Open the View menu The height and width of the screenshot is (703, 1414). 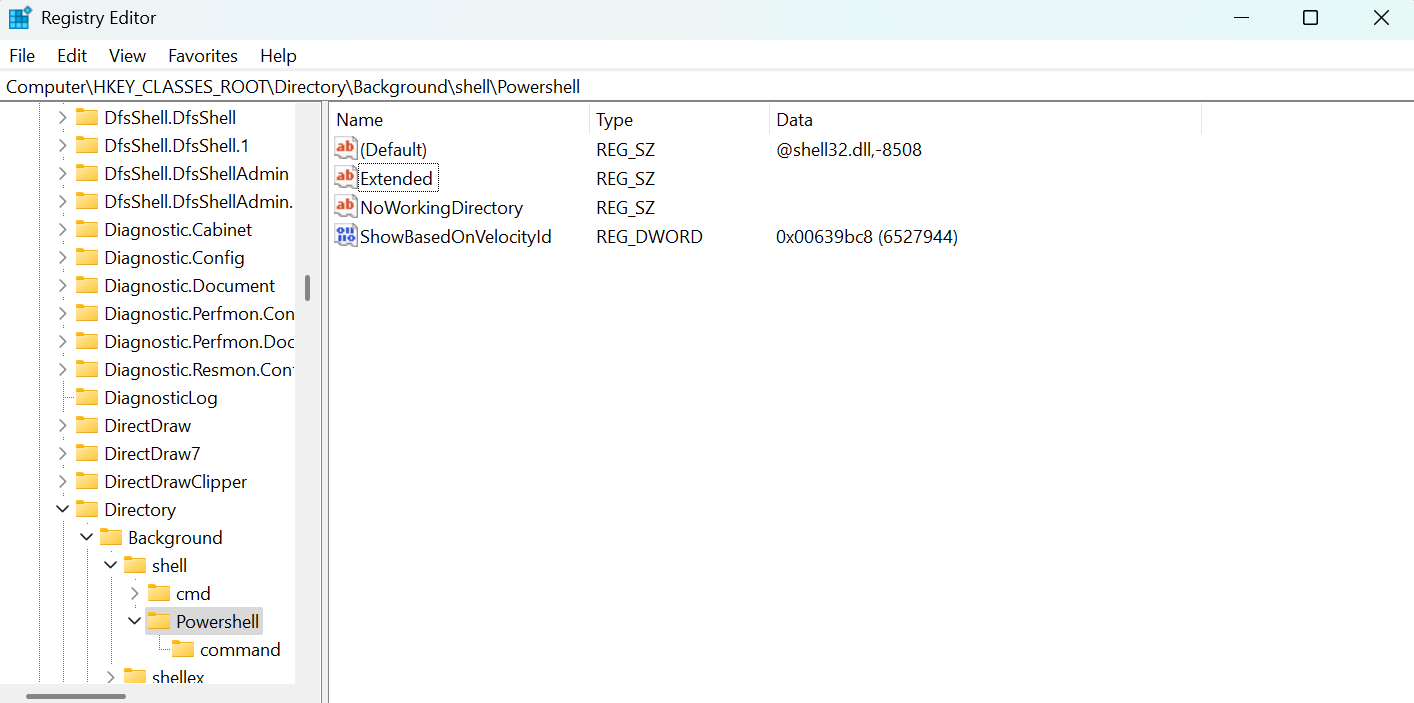[126, 55]
